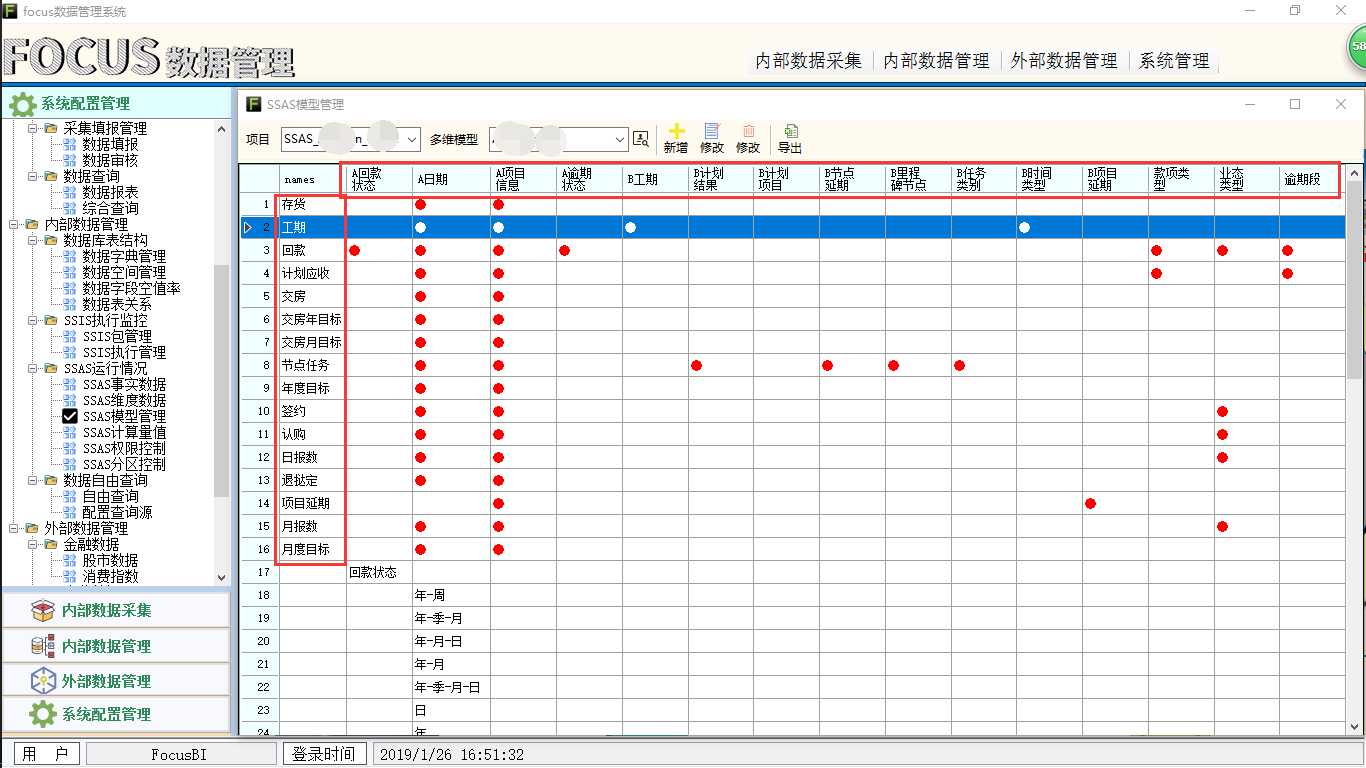Viewport: 1366px width, 768px height.
Task: Open 股市数据 tree item
Action: tap(110, 560)
